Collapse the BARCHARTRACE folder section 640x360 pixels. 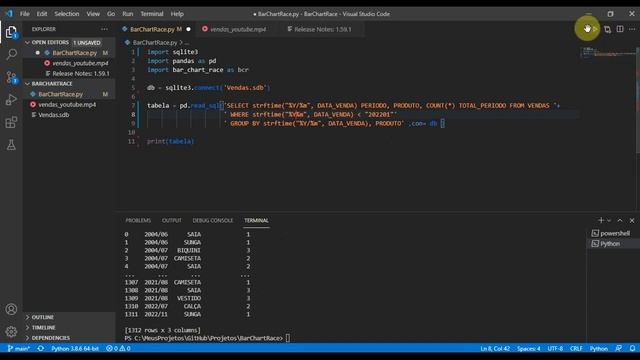click(69, 84)
